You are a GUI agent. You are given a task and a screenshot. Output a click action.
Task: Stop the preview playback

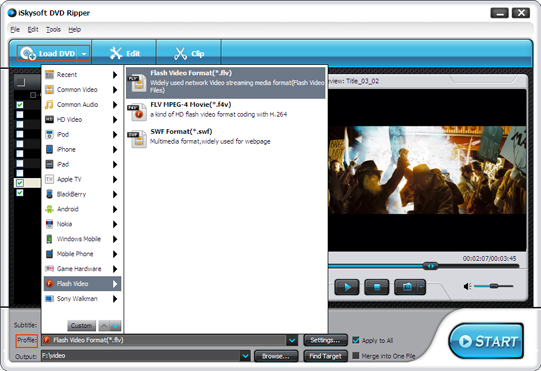coord(376,287)
